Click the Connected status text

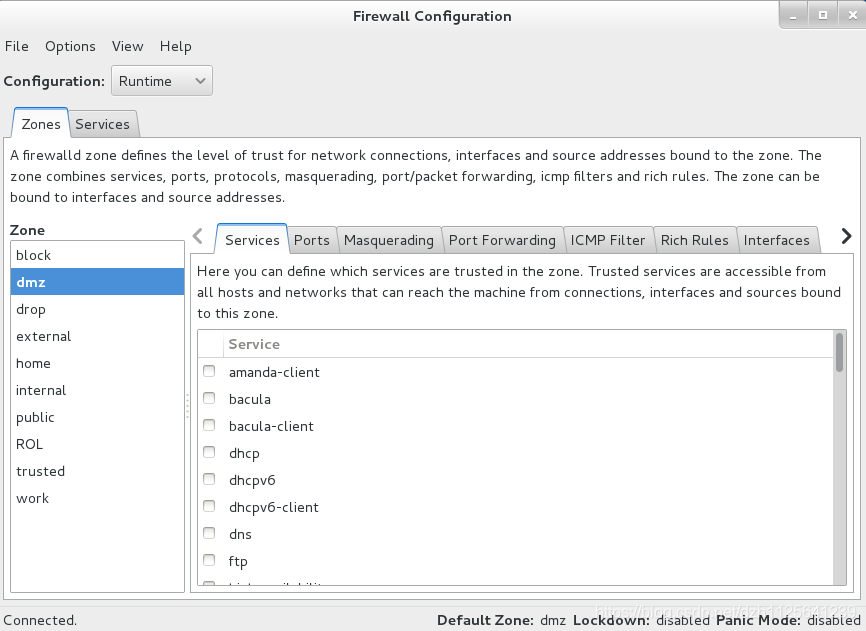point(40,620)
